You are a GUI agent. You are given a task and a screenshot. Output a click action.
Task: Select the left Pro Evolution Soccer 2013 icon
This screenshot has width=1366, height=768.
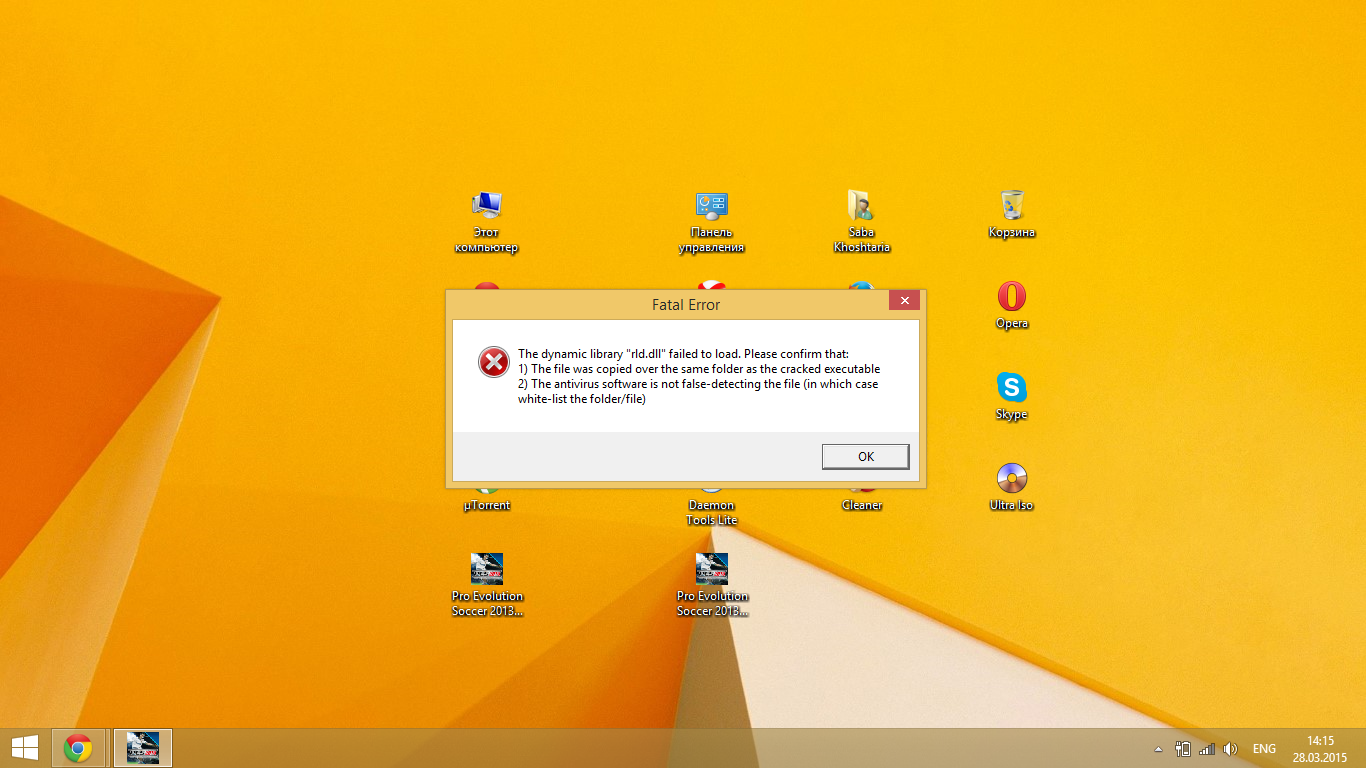pos(487,585)
